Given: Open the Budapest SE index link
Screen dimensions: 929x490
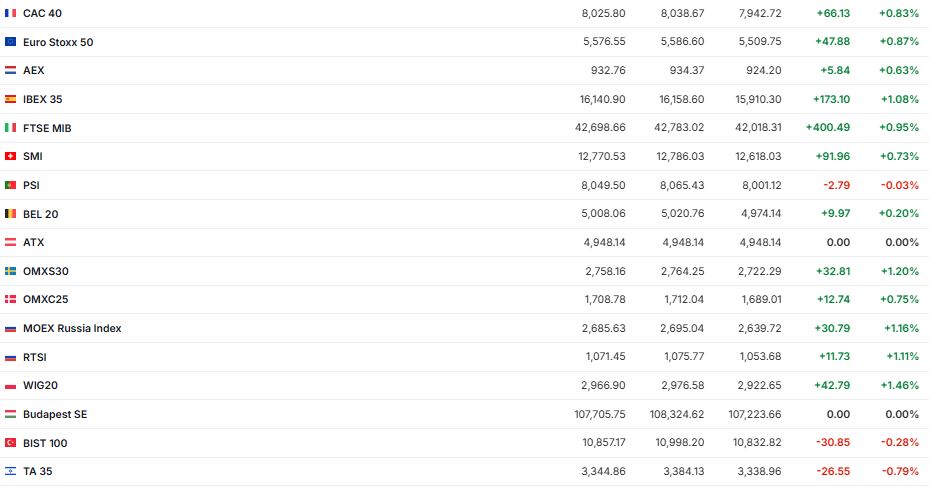Looking at the screenshot, I should [x=55, y=414].
